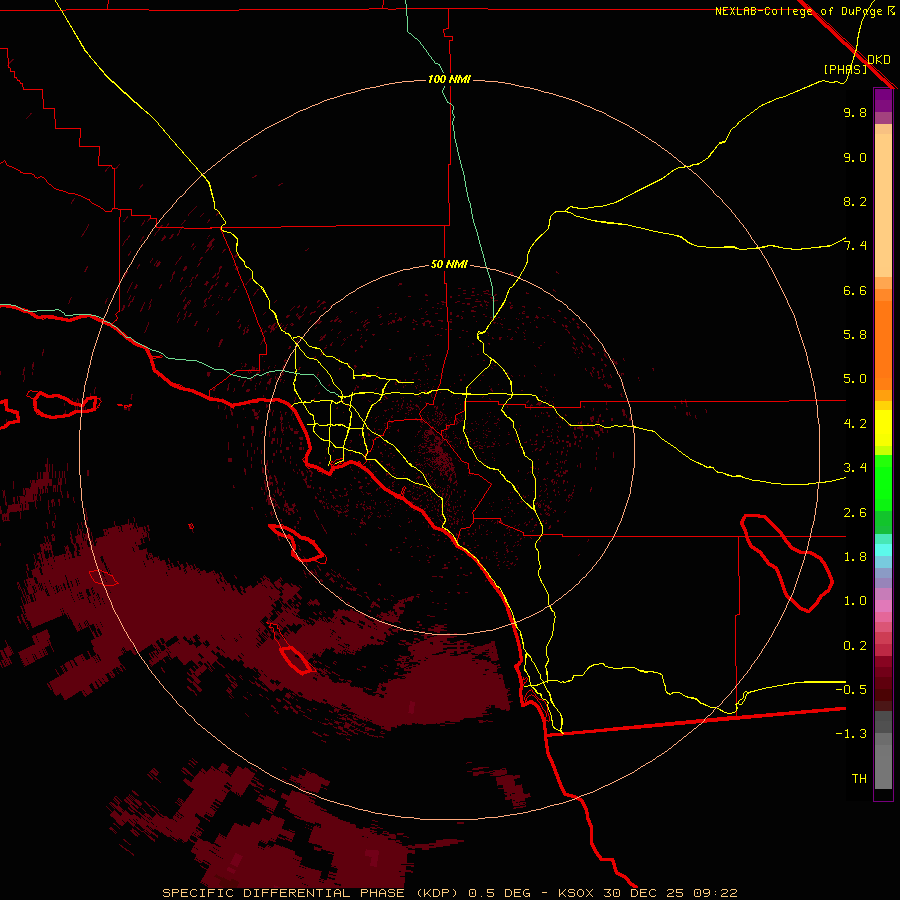900x900 pixels.
Task: Click the [PHAS] units label
Action: point(845,69)
